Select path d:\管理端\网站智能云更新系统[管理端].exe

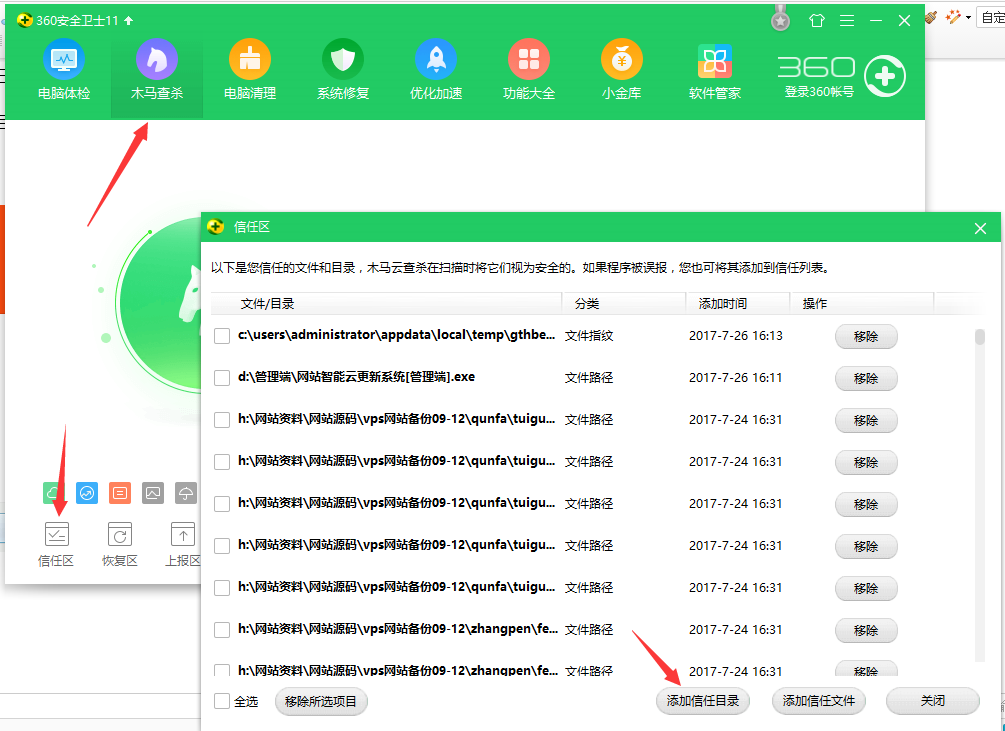356,377
